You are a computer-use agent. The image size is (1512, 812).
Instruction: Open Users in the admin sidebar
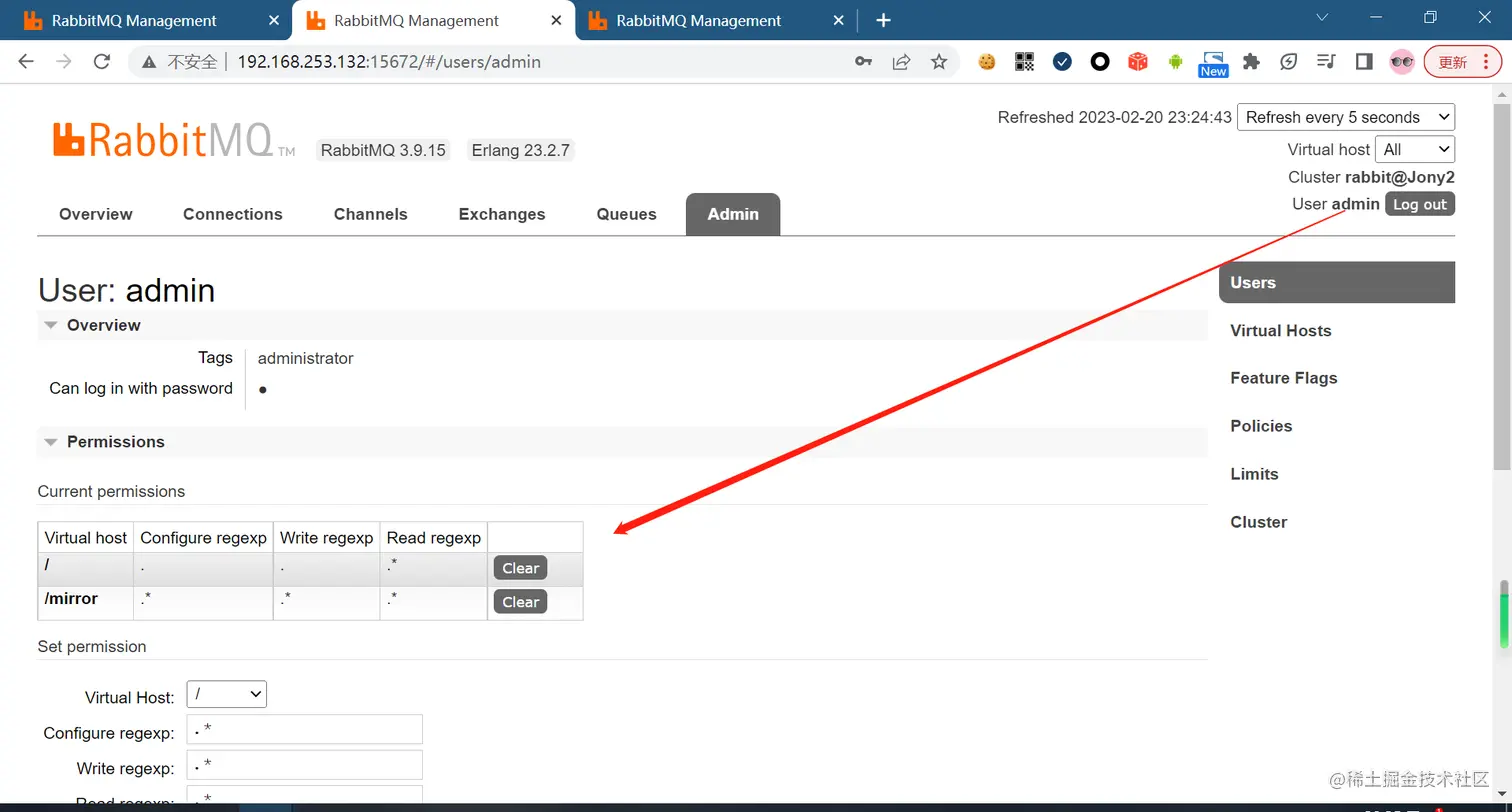tap(1337, 283)
